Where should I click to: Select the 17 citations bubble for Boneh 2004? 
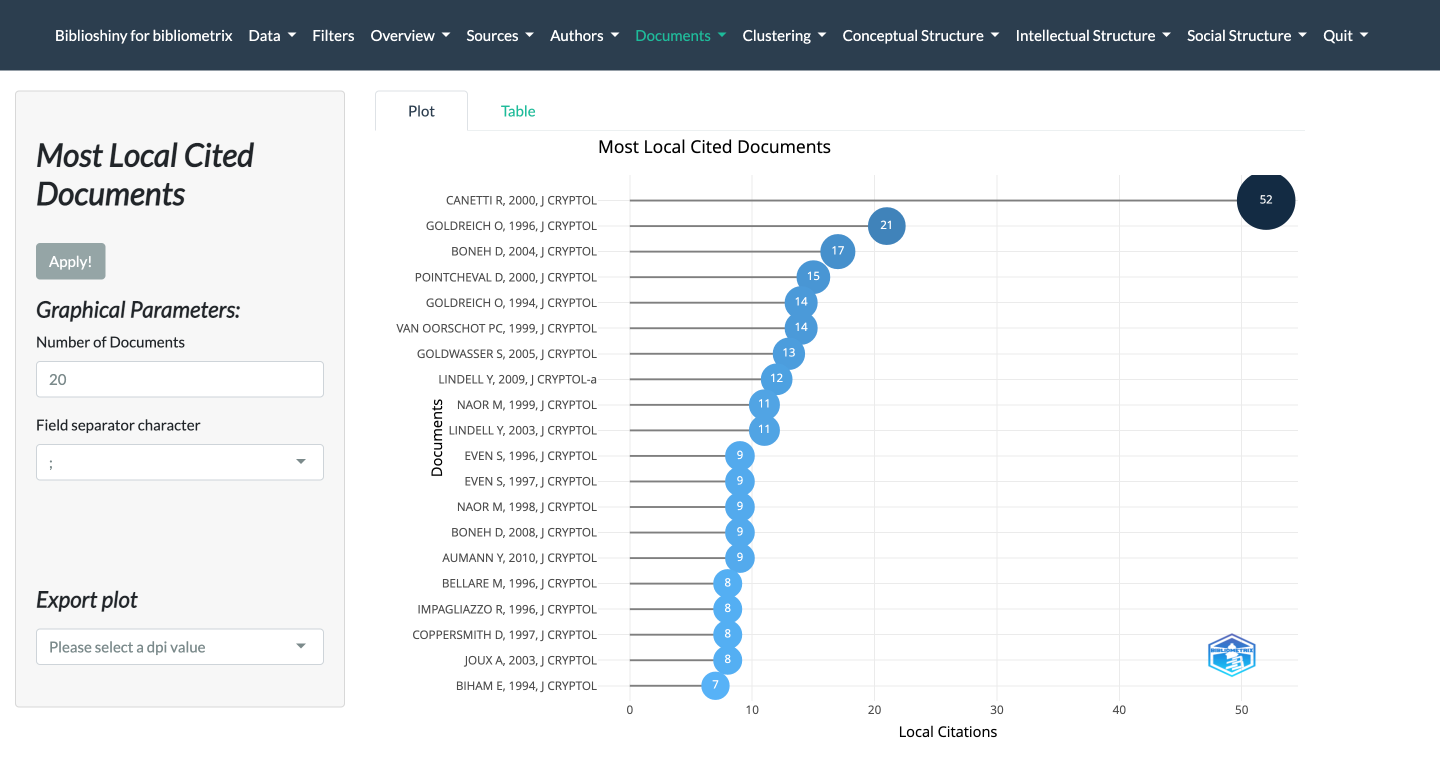pos(838,251)
